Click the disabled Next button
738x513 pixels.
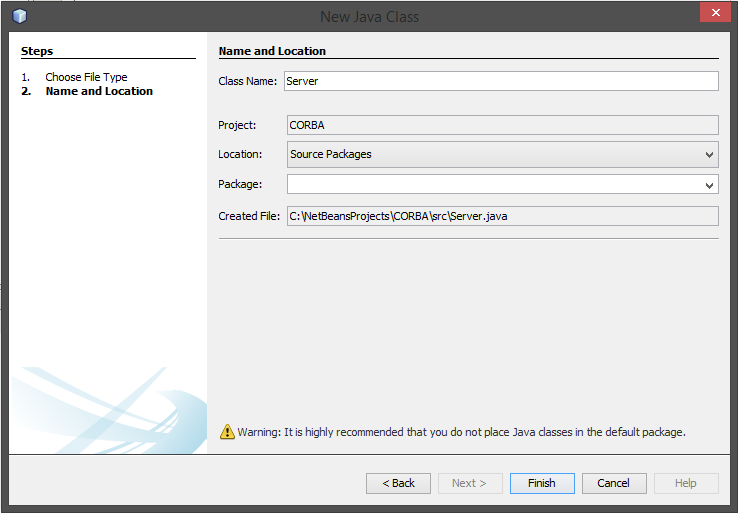pyautogui.click(x=470, y=483)
